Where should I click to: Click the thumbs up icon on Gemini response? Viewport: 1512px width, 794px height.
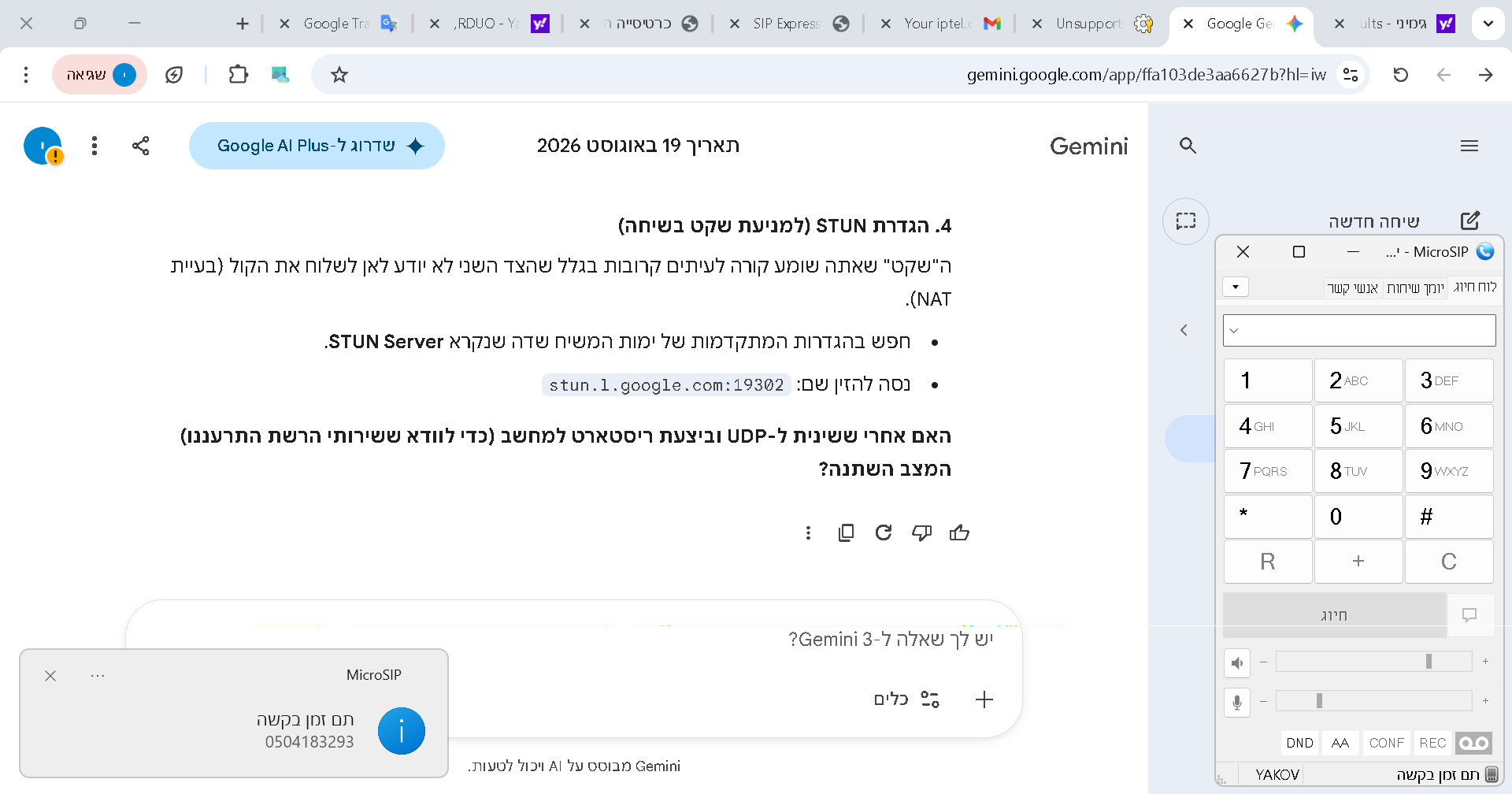[x=959, y=533]
